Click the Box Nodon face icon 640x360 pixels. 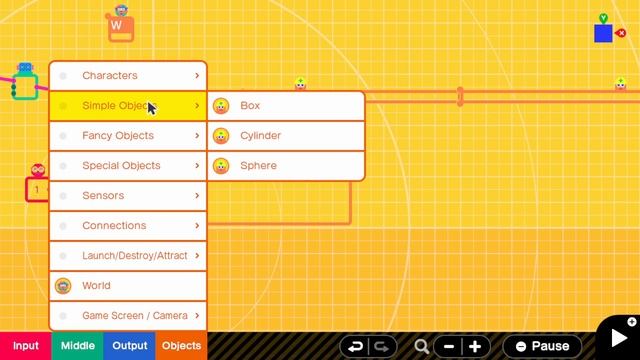click(221, 106)
